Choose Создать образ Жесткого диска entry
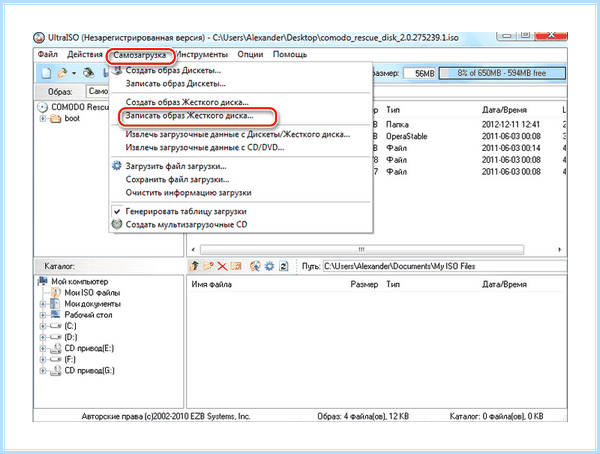600x454 pixels. tap(240, 102)
